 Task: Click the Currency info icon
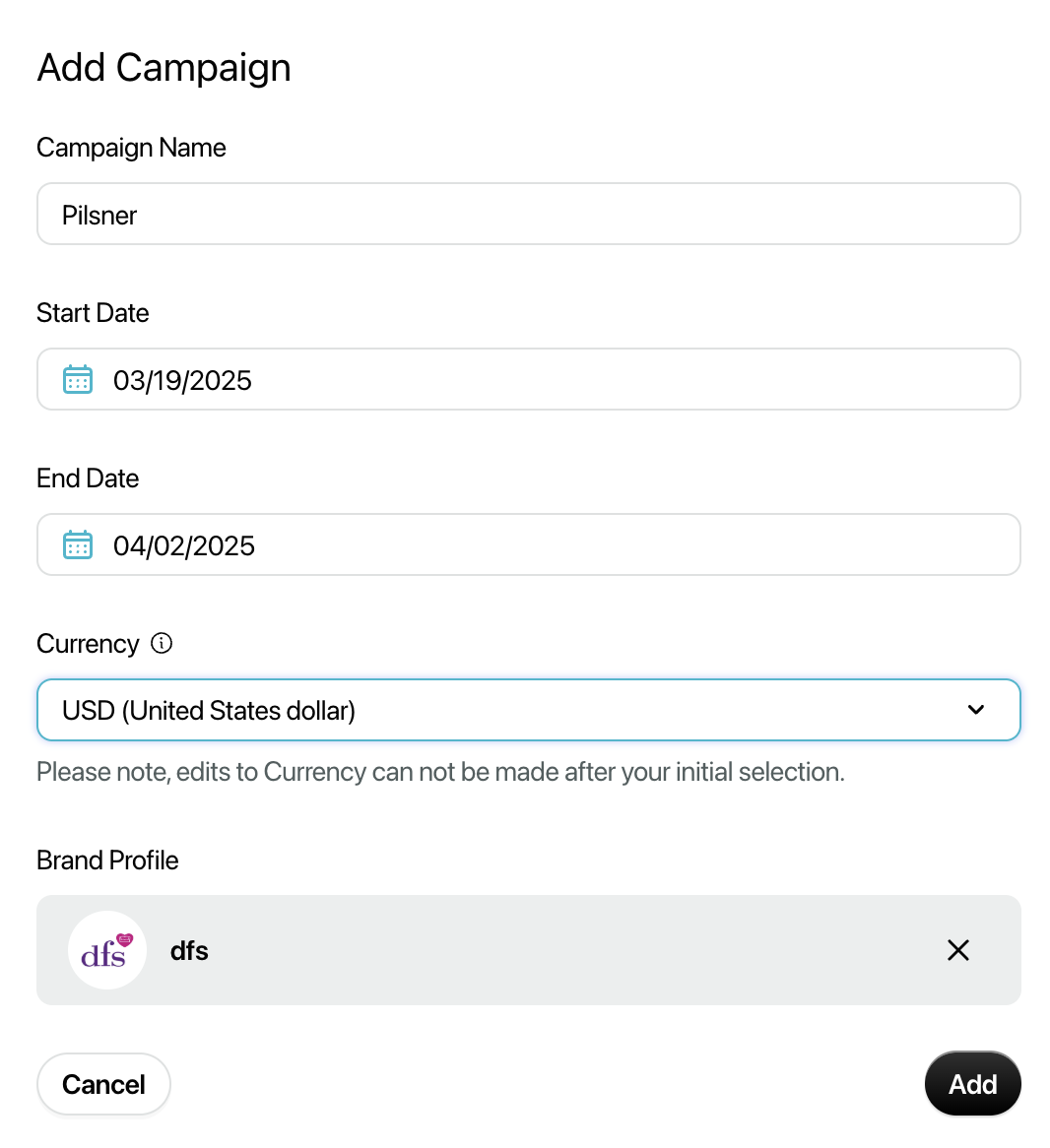(162, 644)
